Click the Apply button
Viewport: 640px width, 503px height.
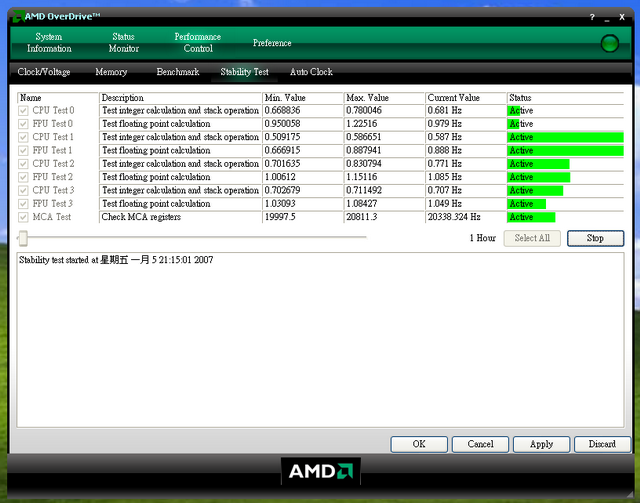point(542,444)
